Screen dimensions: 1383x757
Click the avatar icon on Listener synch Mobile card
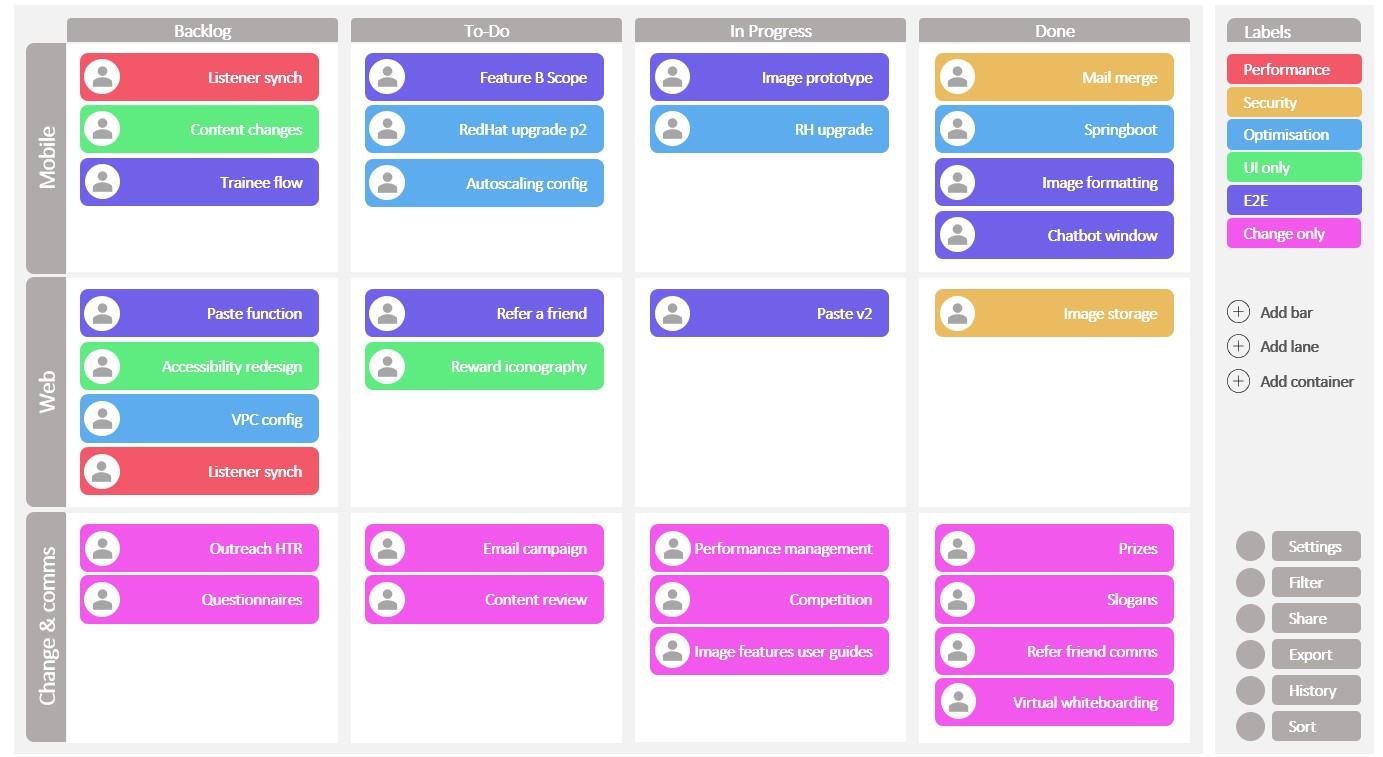102,77
